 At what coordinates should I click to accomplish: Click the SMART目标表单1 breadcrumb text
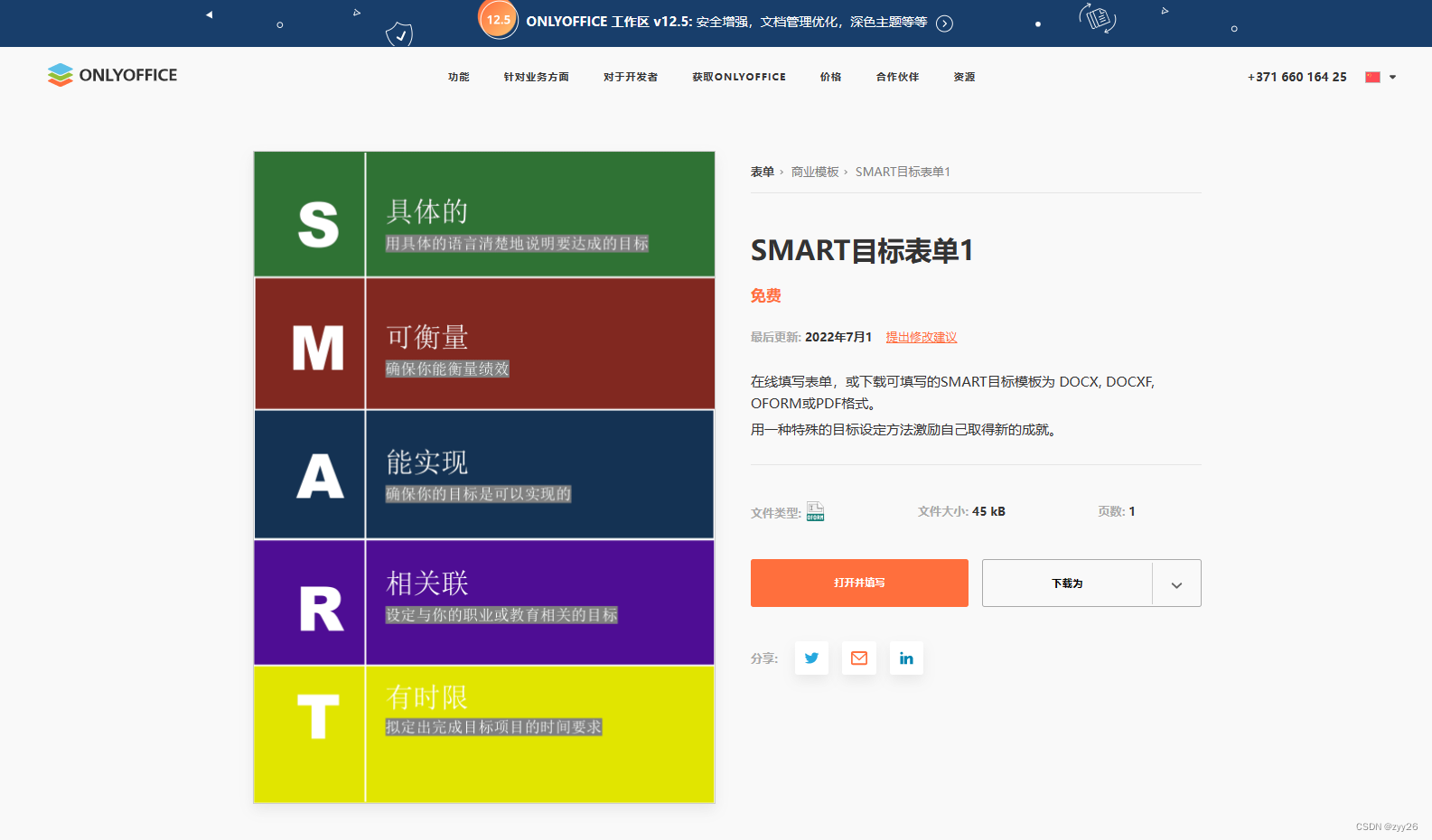point(903,172)
